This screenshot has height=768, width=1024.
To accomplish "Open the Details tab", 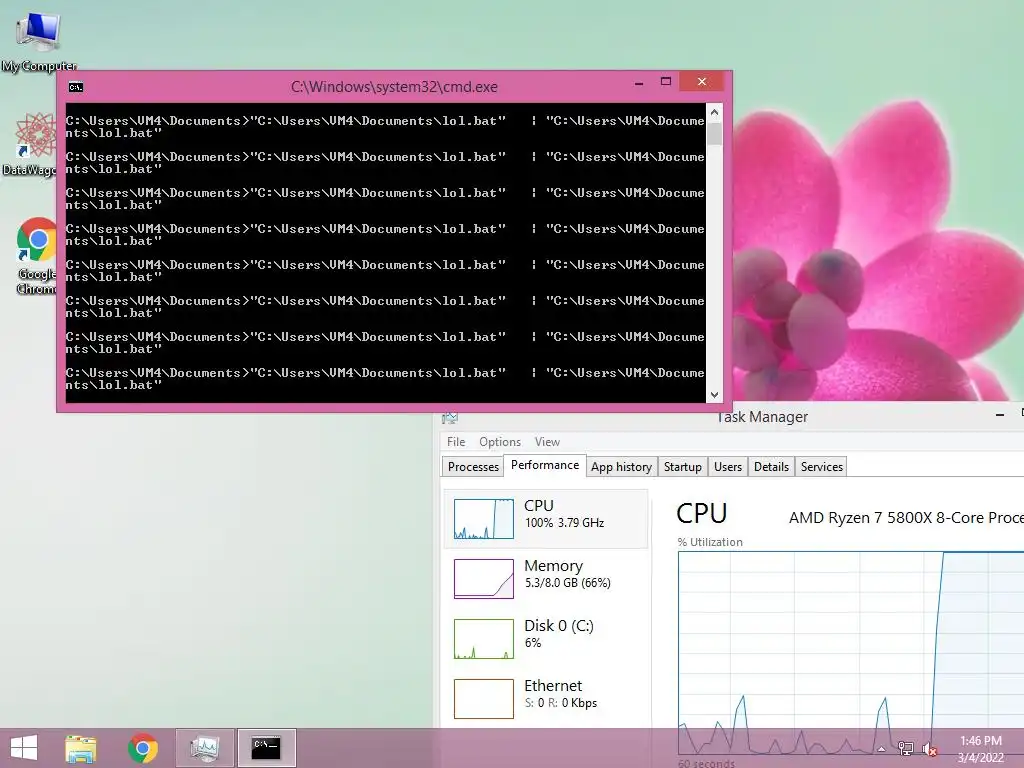I will 771,467.
